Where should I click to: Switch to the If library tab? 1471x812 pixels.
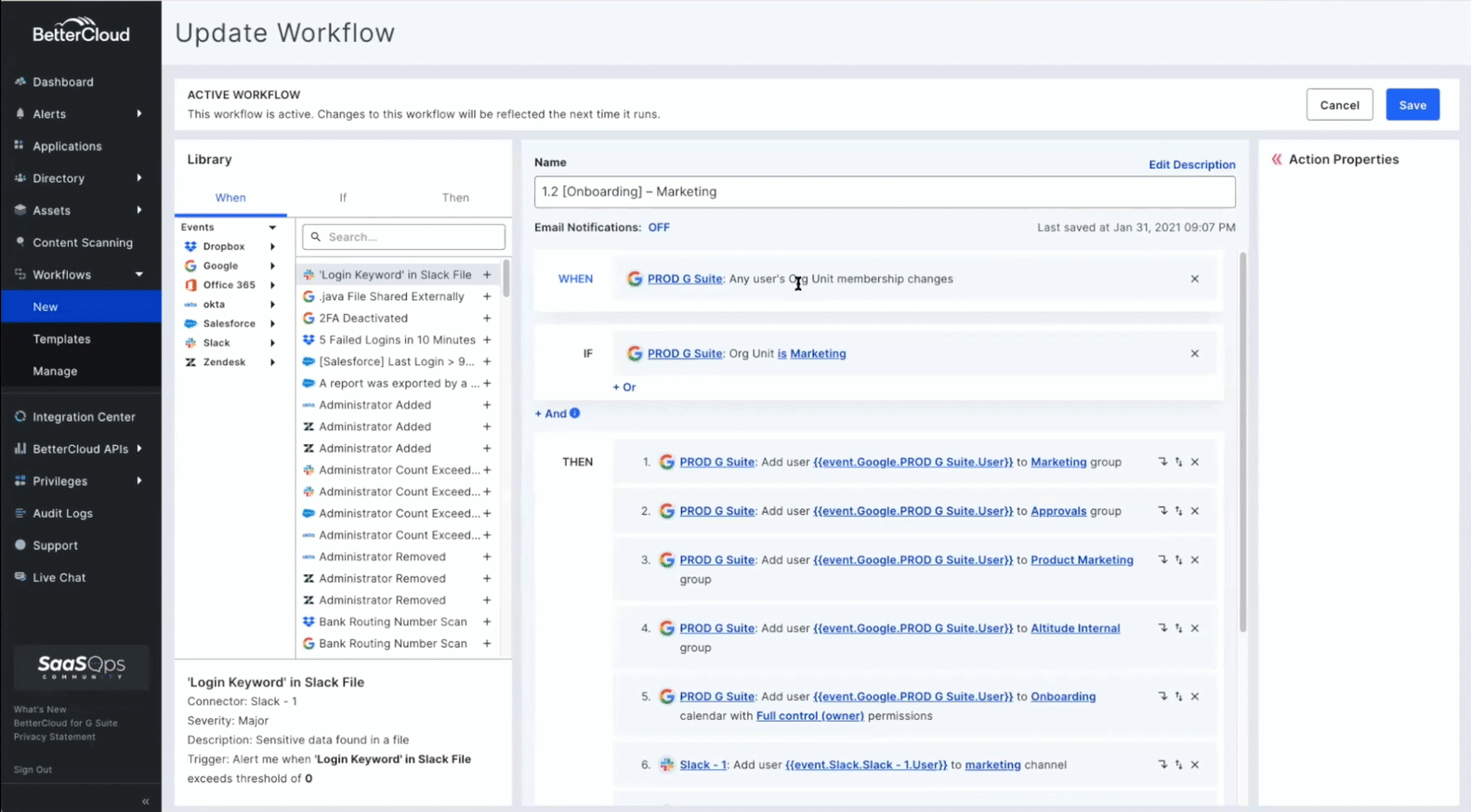pyautogui.click(x=343, y=198)
